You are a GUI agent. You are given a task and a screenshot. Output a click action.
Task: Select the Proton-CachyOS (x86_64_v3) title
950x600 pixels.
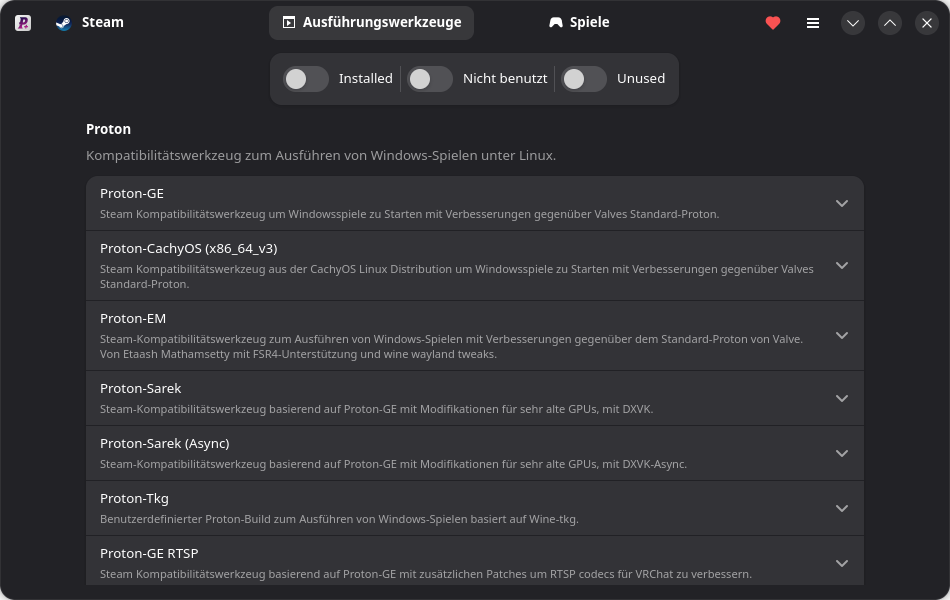[188, 248]
